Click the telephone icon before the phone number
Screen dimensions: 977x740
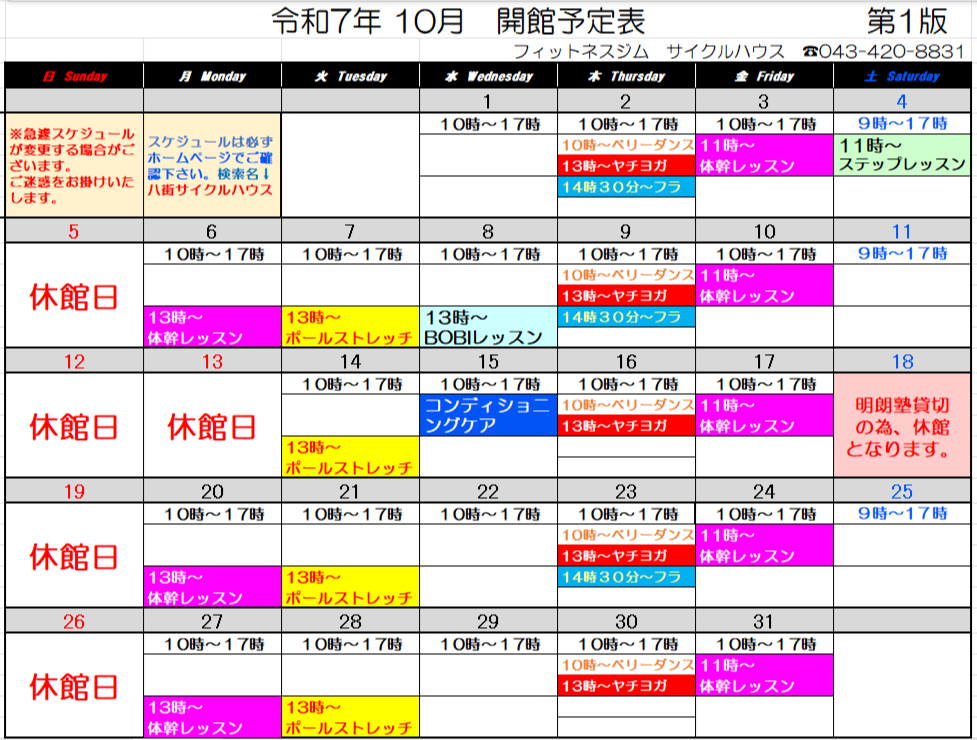(809, 51)
